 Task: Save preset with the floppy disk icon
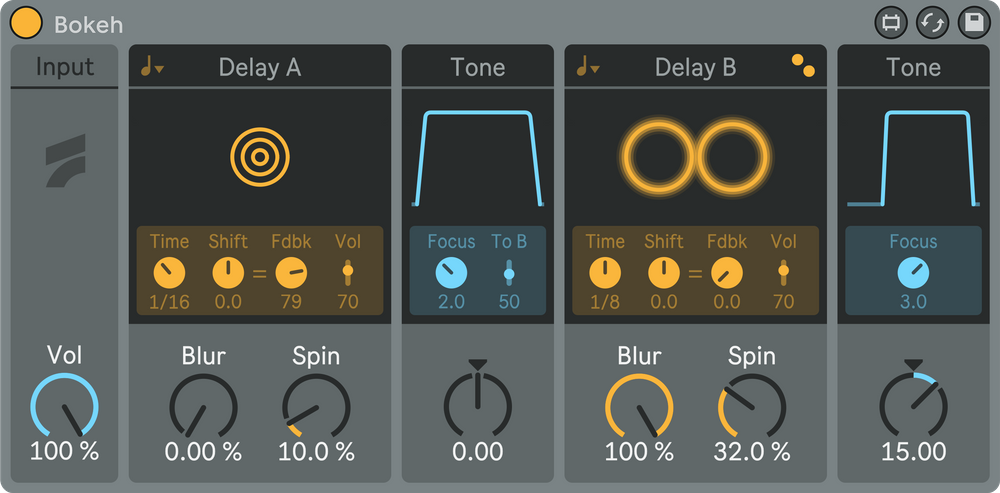(974, 23)
